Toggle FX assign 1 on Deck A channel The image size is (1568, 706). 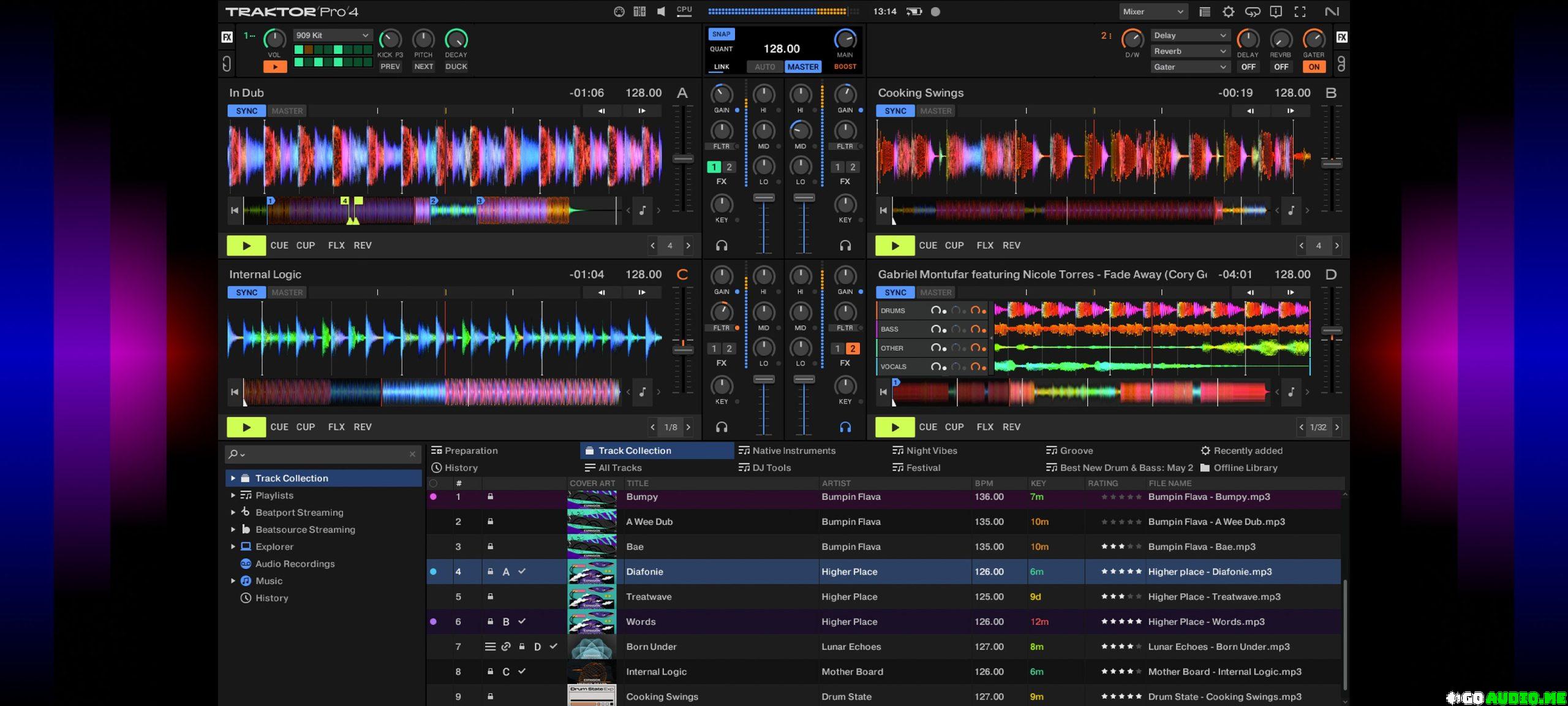(714, 167)
